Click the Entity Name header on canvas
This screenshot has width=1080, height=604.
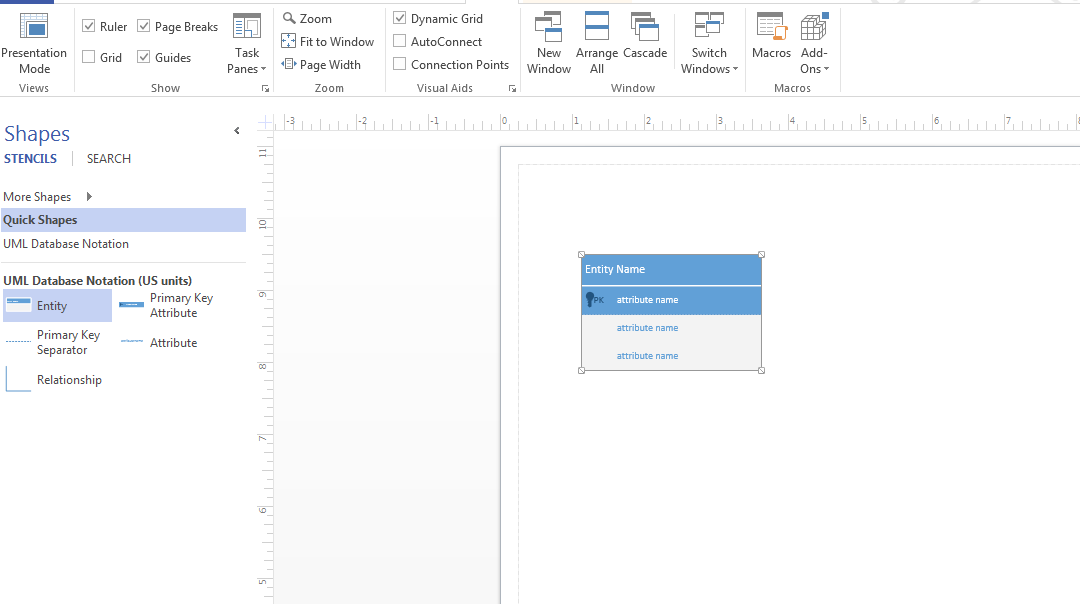[x=670, y=270]
